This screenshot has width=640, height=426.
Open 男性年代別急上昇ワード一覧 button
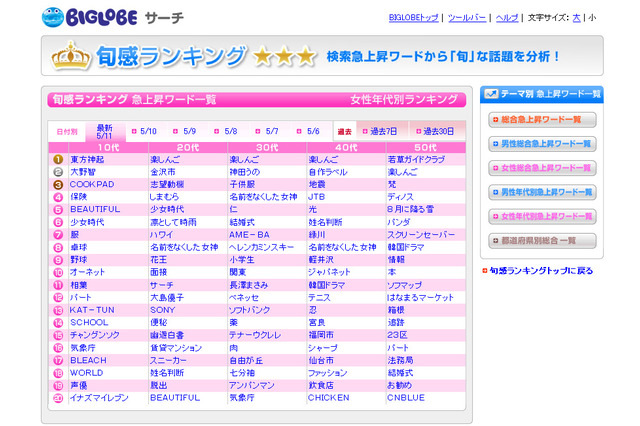(542, 192)
